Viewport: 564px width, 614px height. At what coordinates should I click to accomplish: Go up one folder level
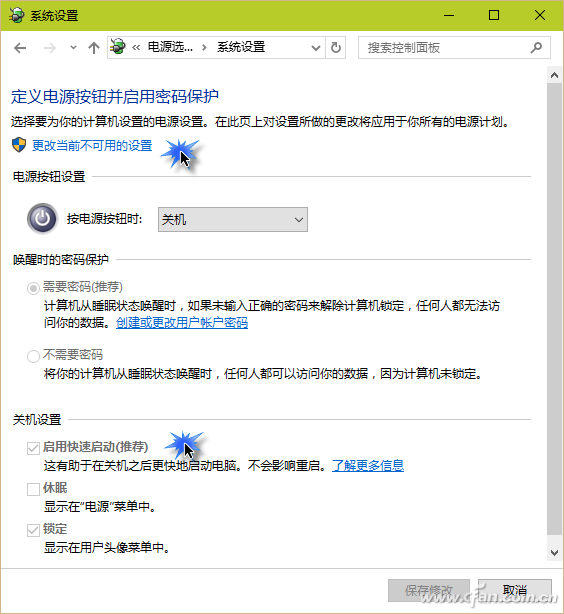[x=94, y=48]
